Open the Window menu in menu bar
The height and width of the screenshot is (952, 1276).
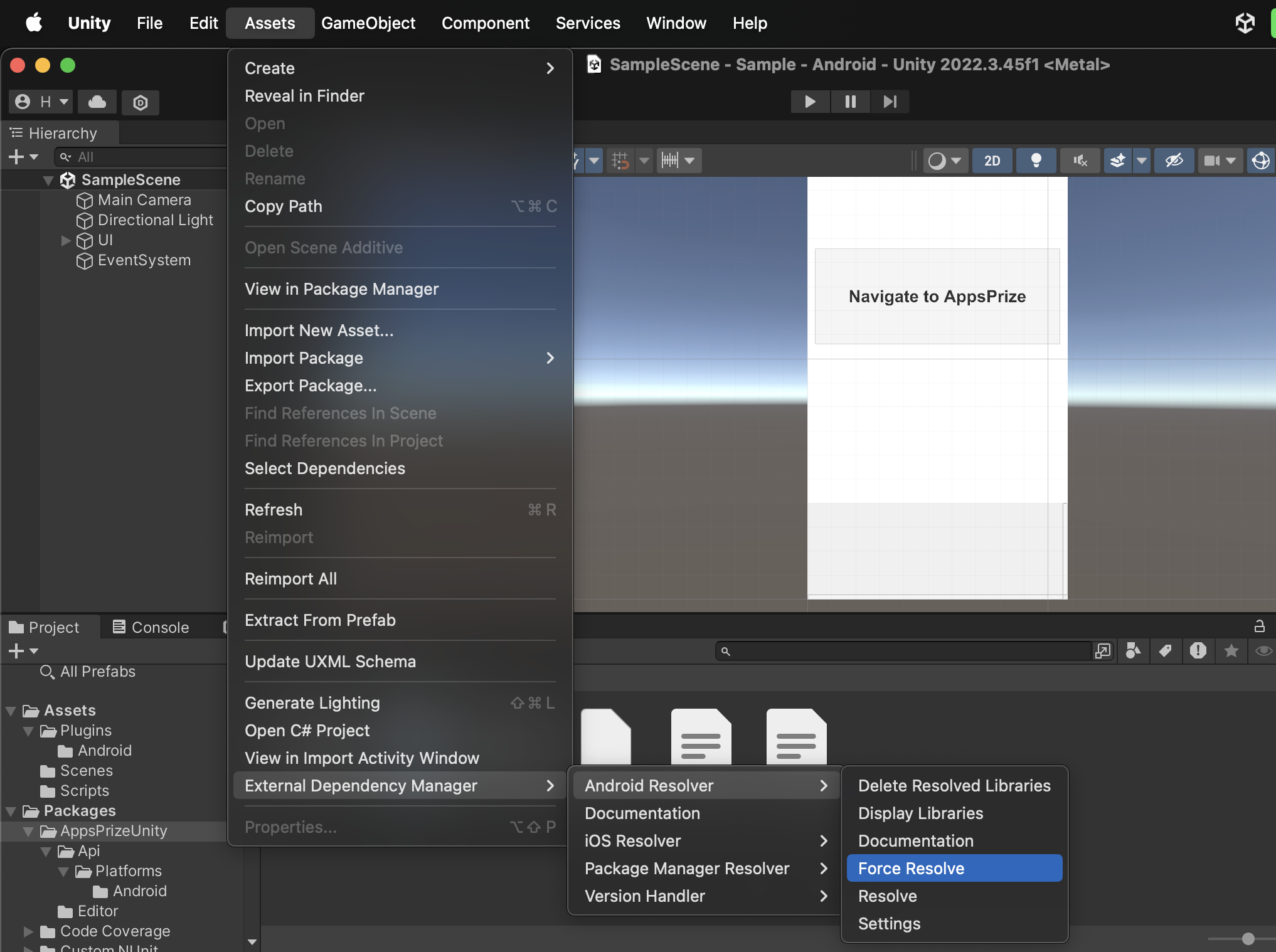[x=676, y=23]
